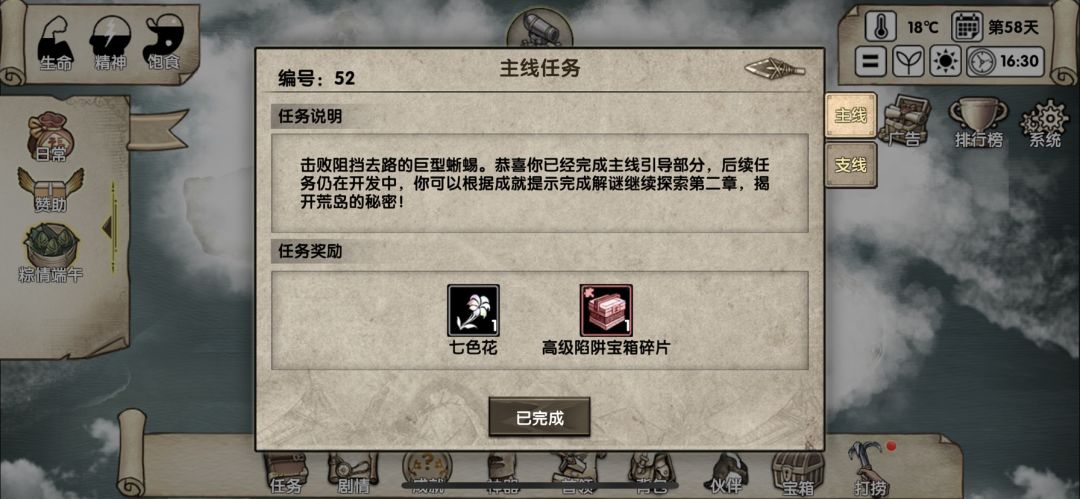Switch to the 主线 quest tab
The height and width of the screenshot is (499, 1080).
pos(851,116)
